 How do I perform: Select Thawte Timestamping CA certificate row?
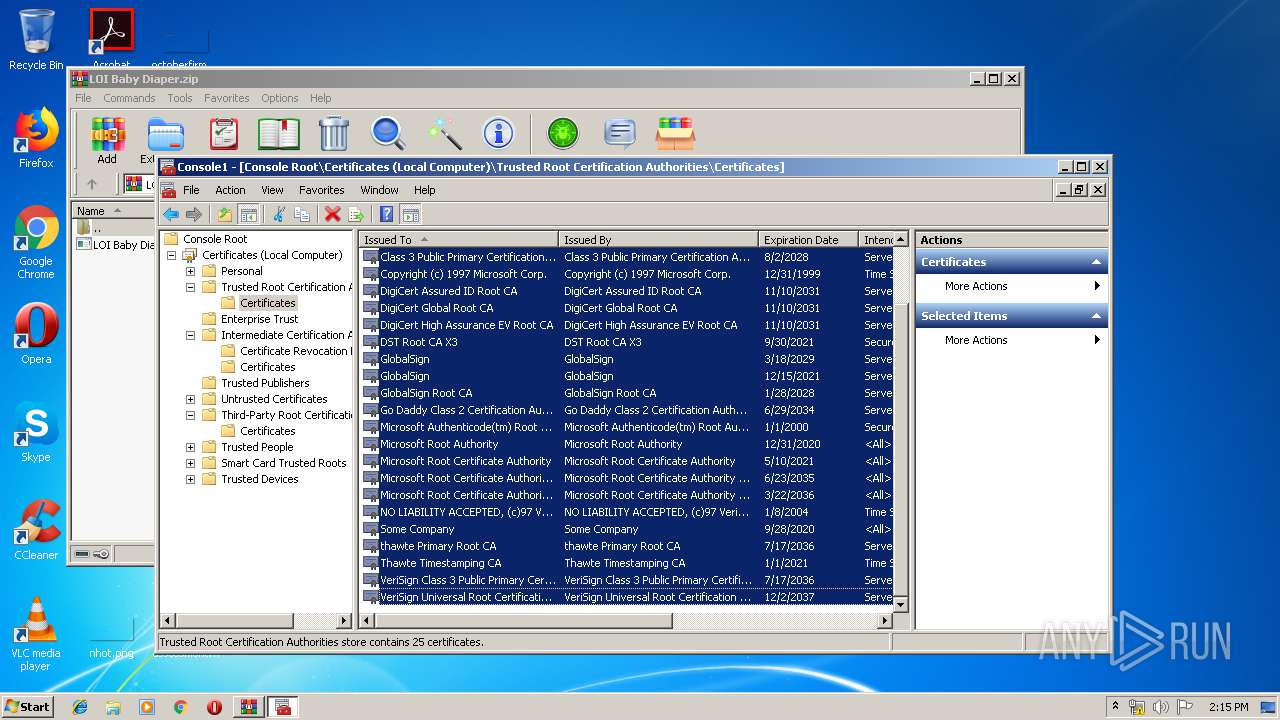(x=626, y=563)
